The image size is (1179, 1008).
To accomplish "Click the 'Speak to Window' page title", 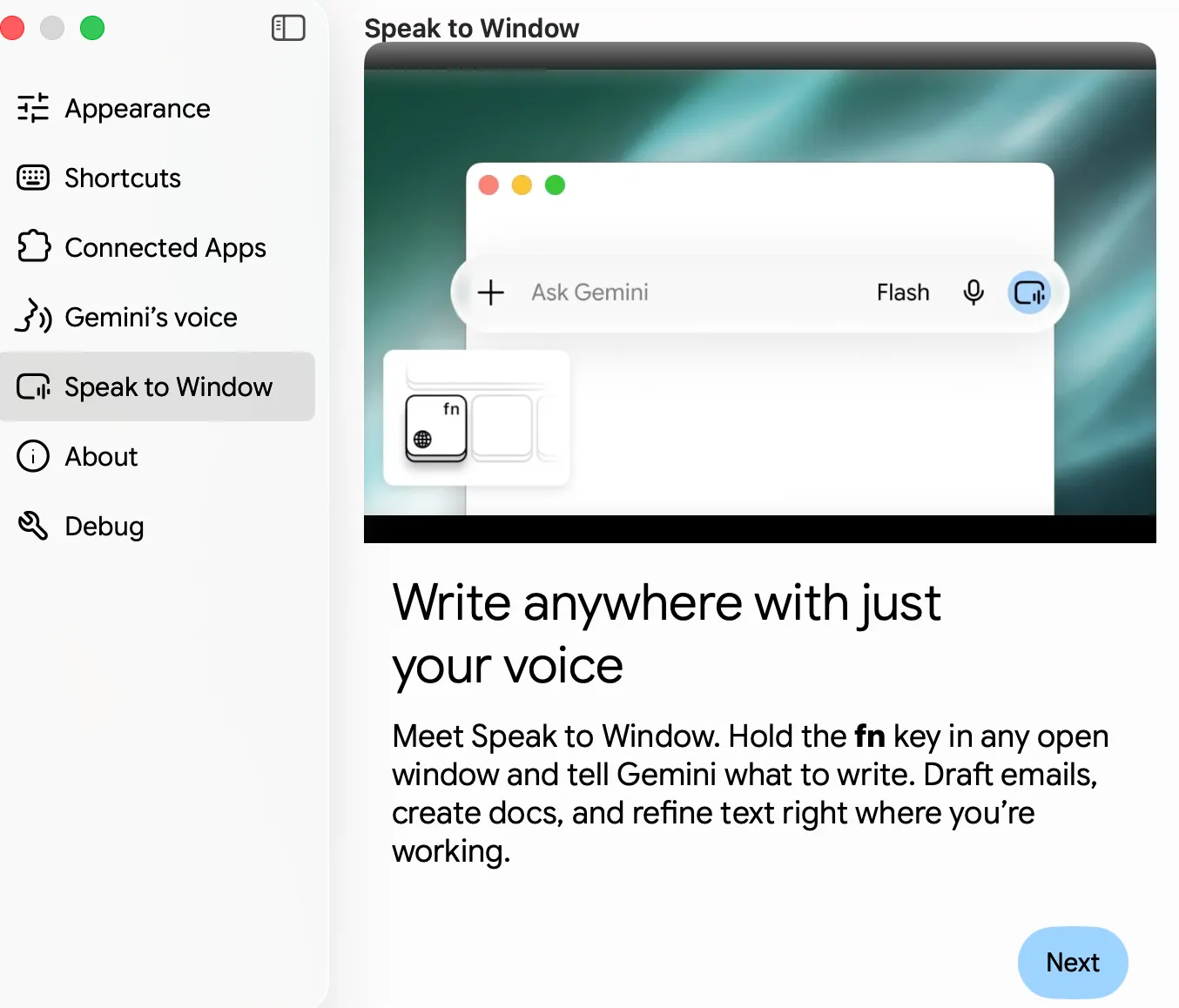I will (x=471, y=28).
